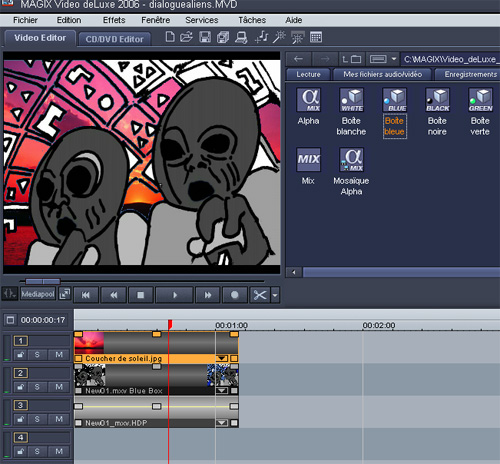500x464 pixels.
Task: Open New01_mxv.HDP clip menu
Action: 222,423
